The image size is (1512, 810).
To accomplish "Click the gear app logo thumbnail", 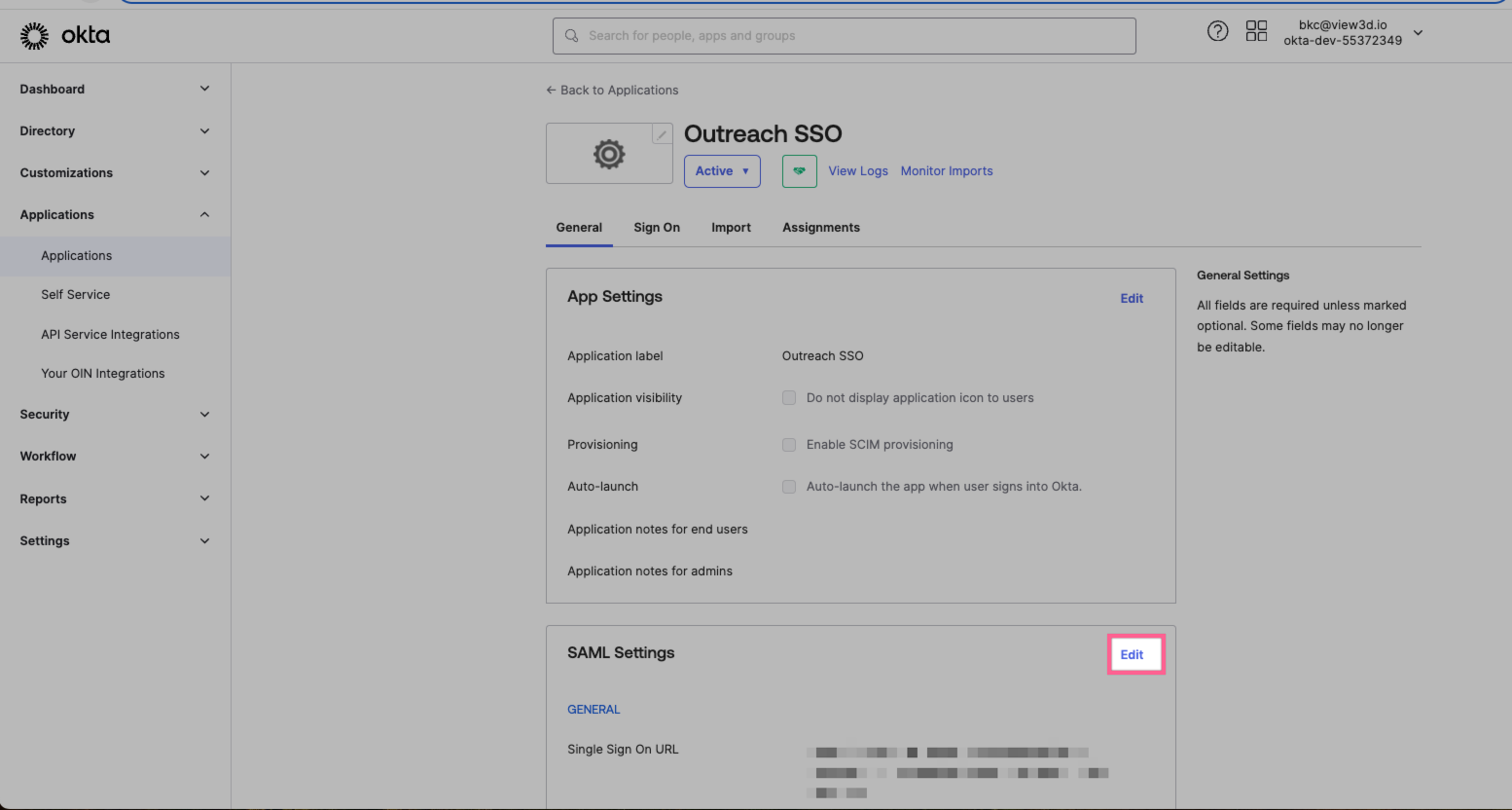I will [609, 154].
